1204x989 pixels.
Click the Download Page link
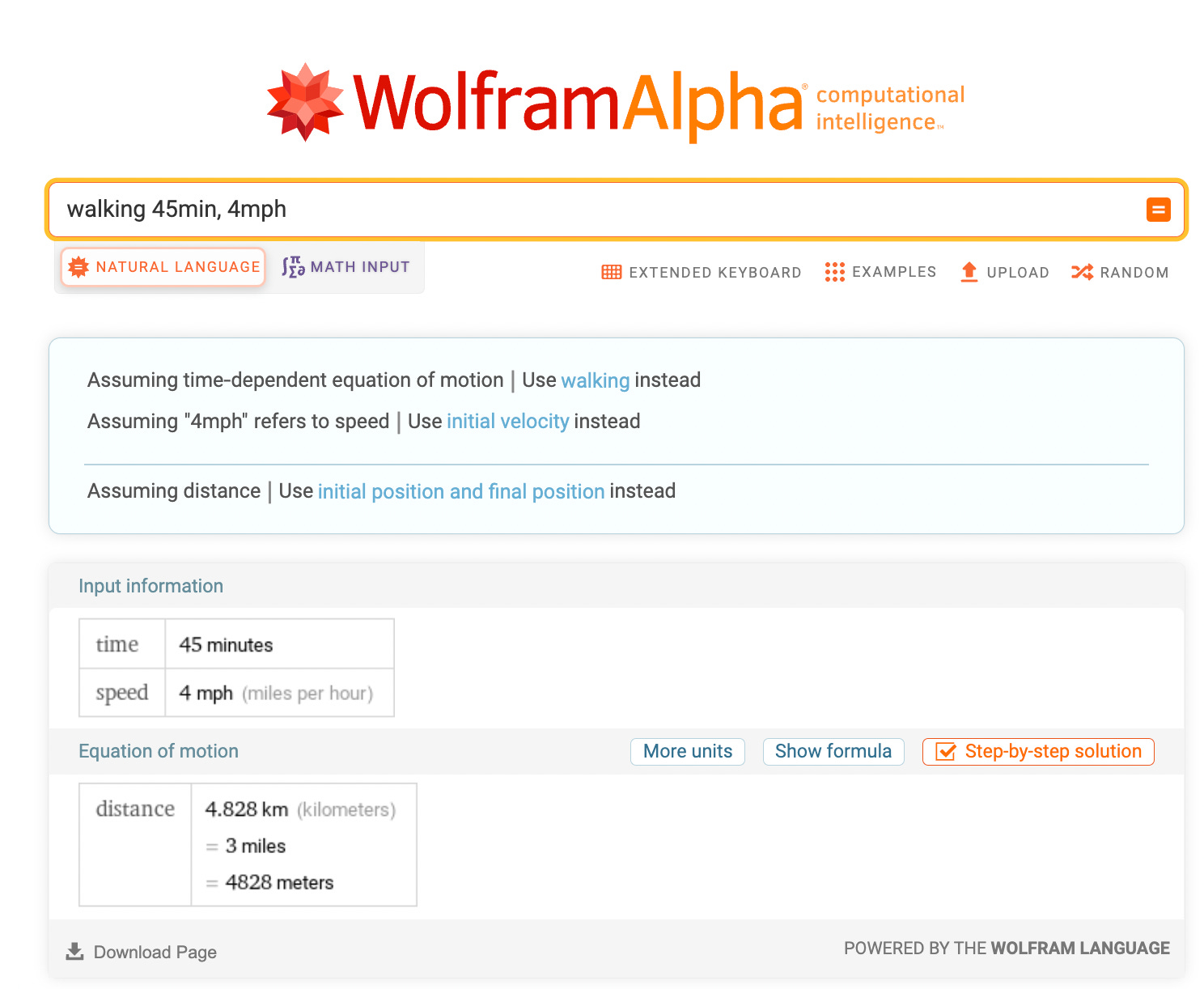pos(142,952)
